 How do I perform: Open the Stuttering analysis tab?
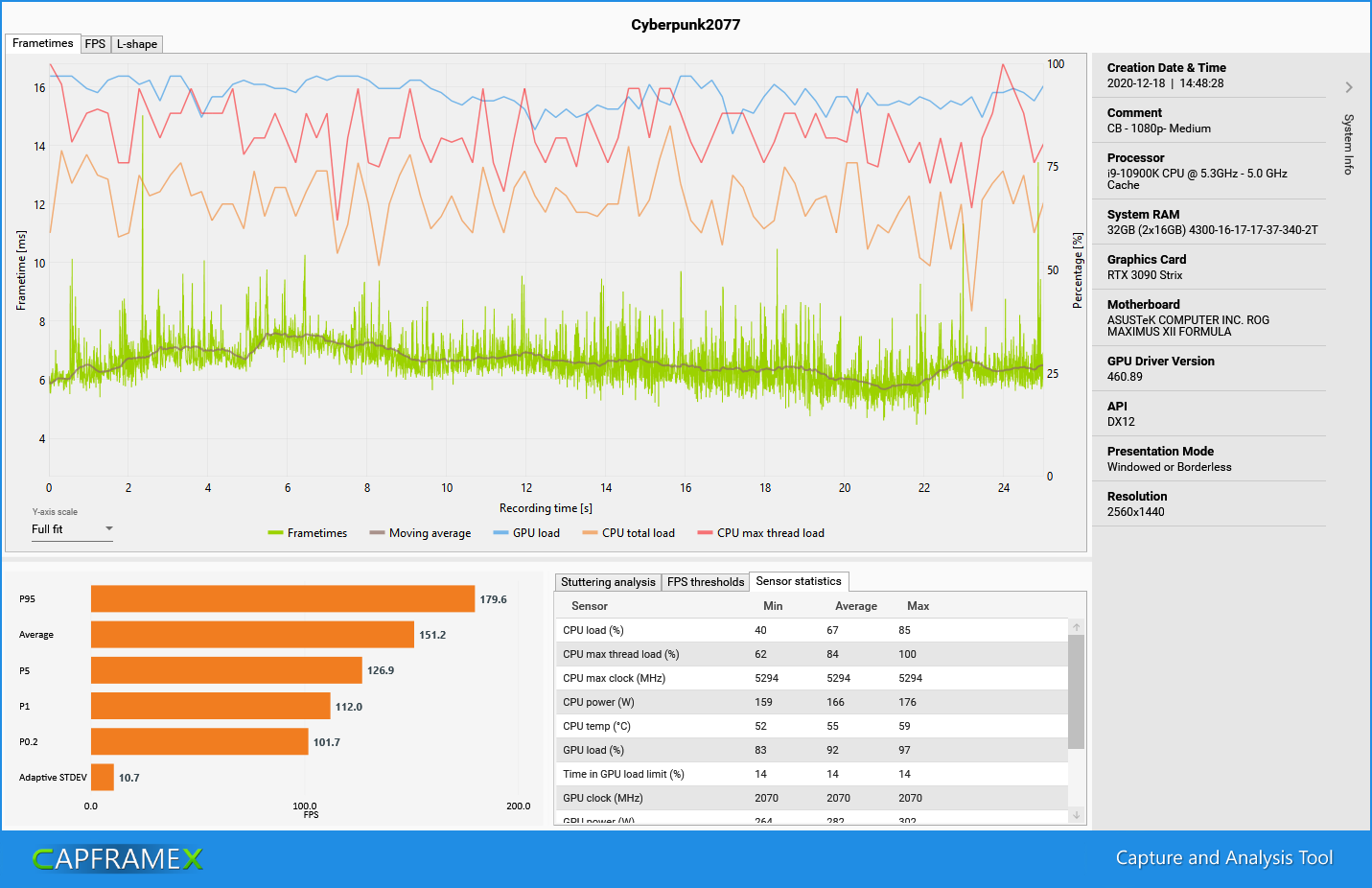click(x=608, y=582)
